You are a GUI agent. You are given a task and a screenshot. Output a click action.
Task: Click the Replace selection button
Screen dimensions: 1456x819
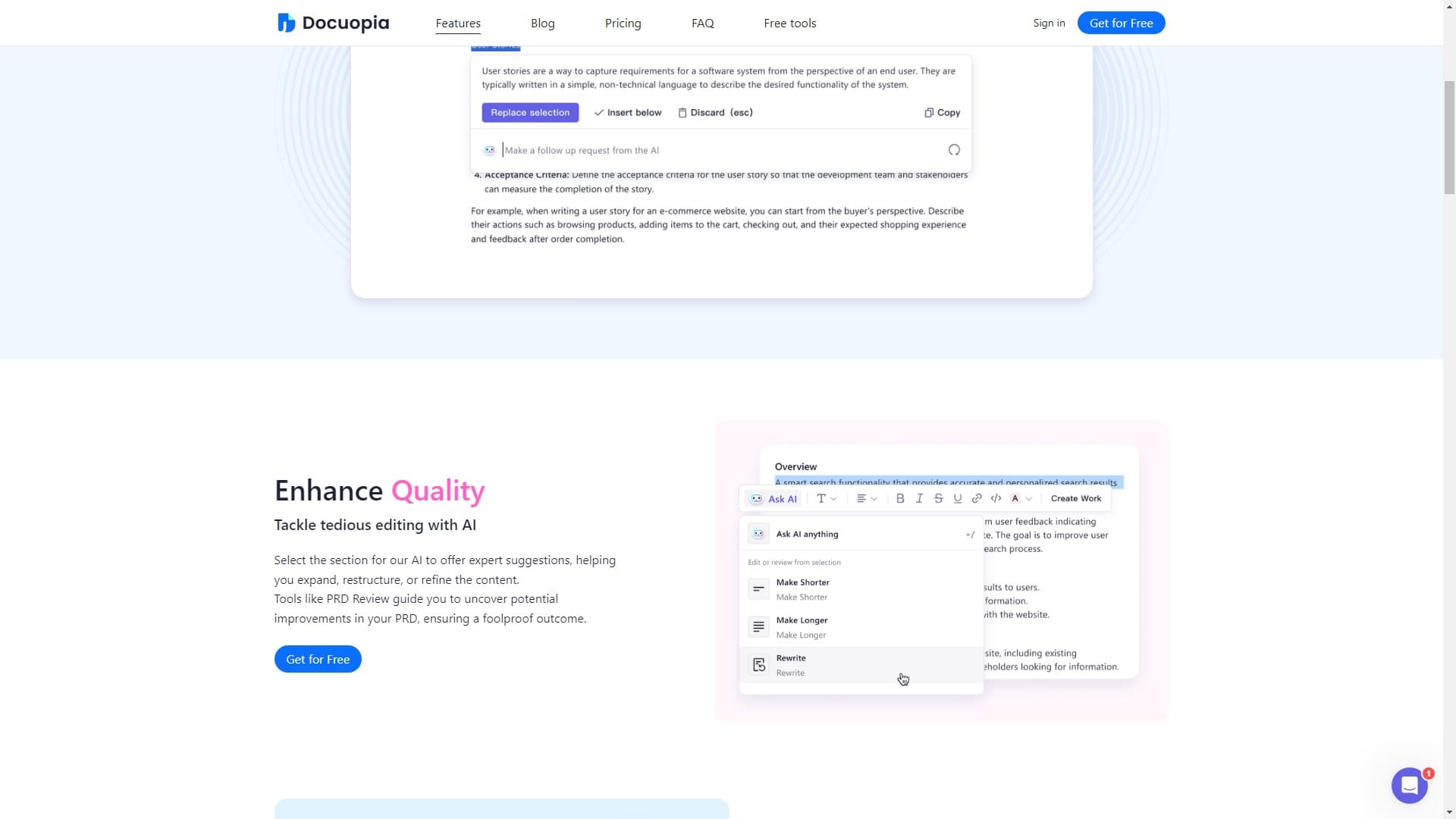(530, 112)
